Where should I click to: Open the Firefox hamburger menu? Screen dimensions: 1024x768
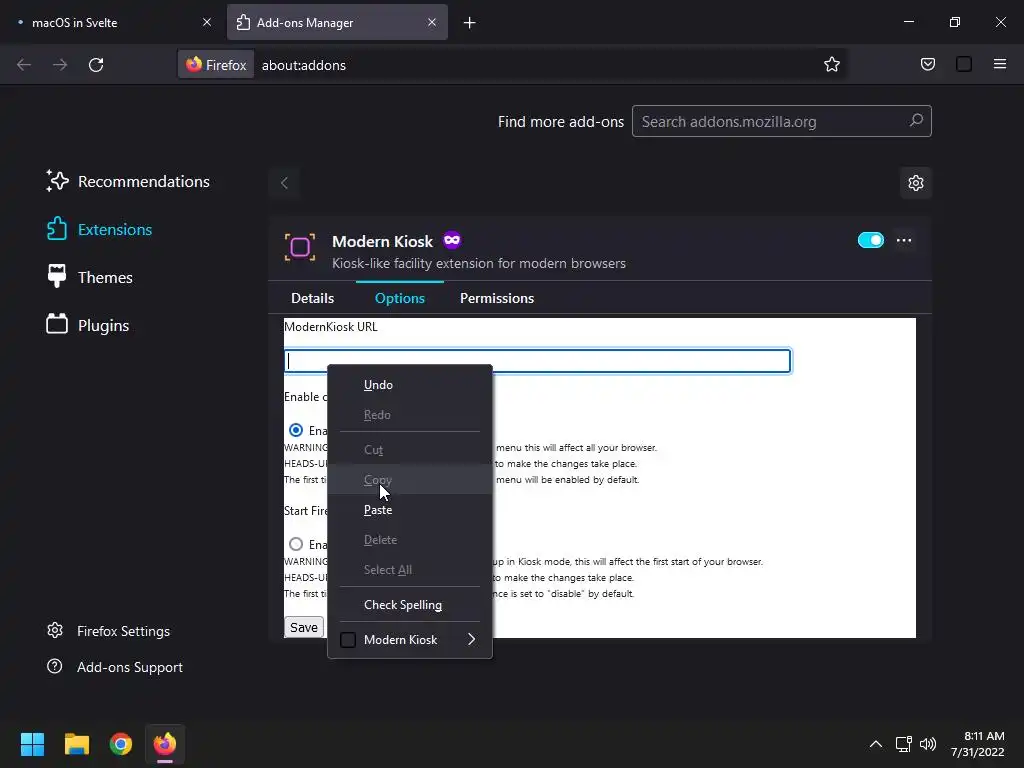pos(999,64)
